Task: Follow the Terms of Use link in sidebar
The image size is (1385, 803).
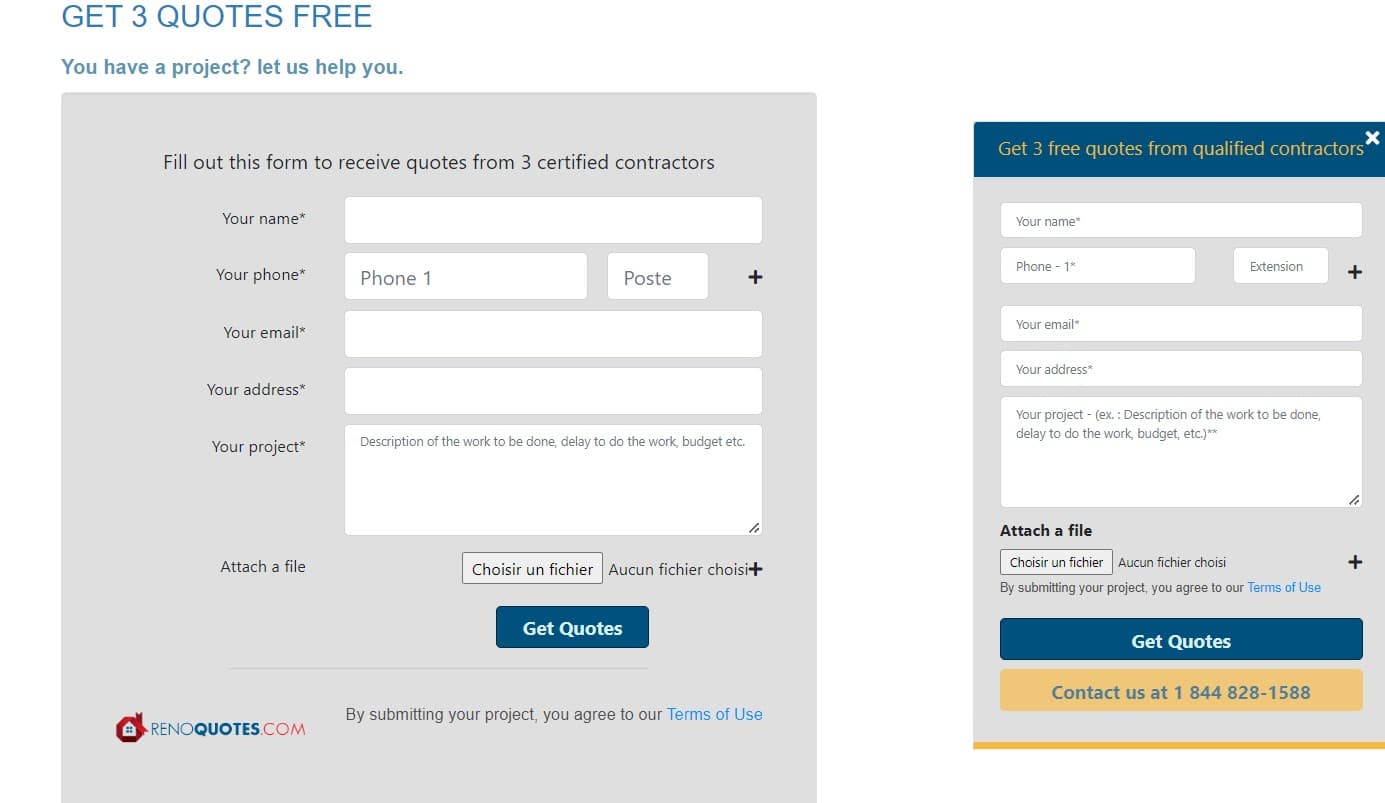Action: pyautogui.click(x=1283, y=587)
